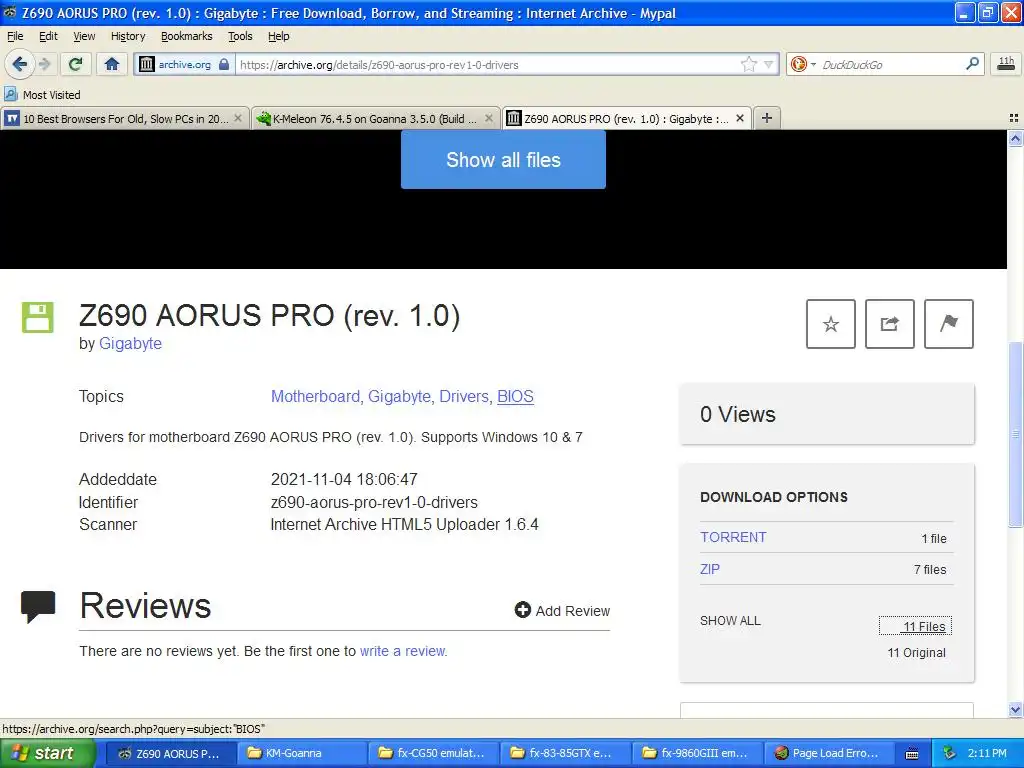Click the green floppy disk software icon

[x=38, y=317]
